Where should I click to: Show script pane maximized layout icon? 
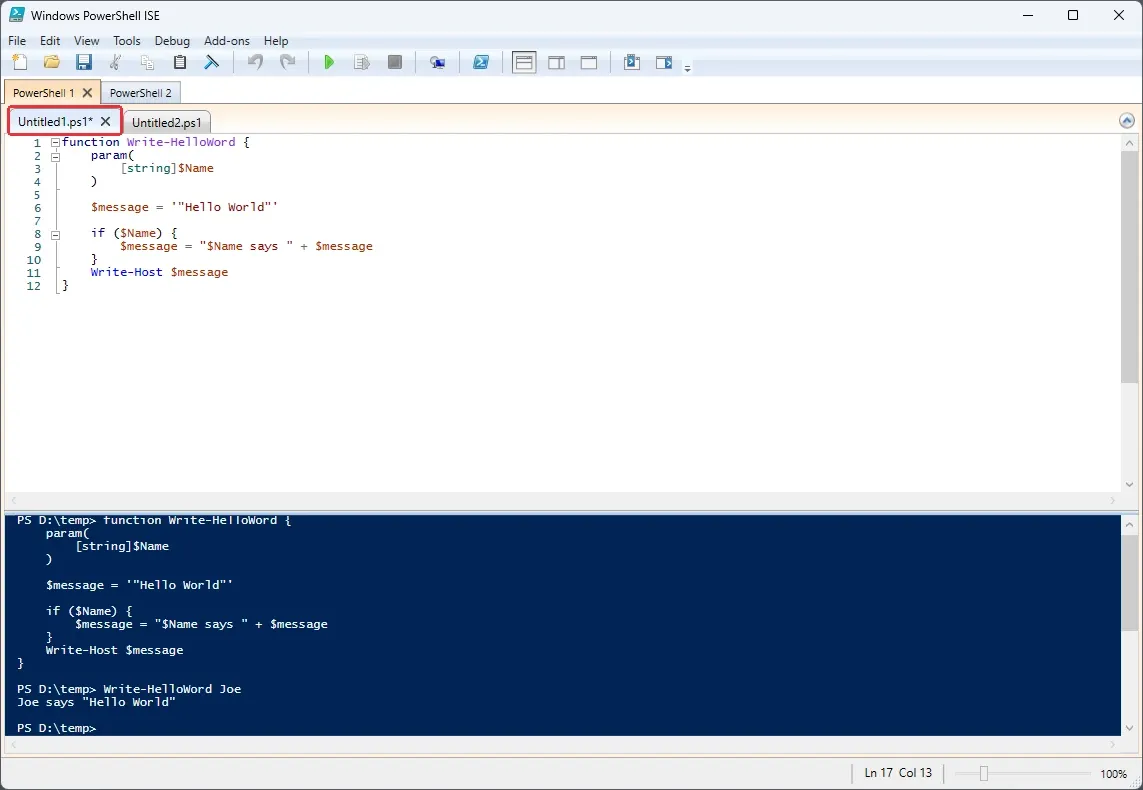point(589,62)
